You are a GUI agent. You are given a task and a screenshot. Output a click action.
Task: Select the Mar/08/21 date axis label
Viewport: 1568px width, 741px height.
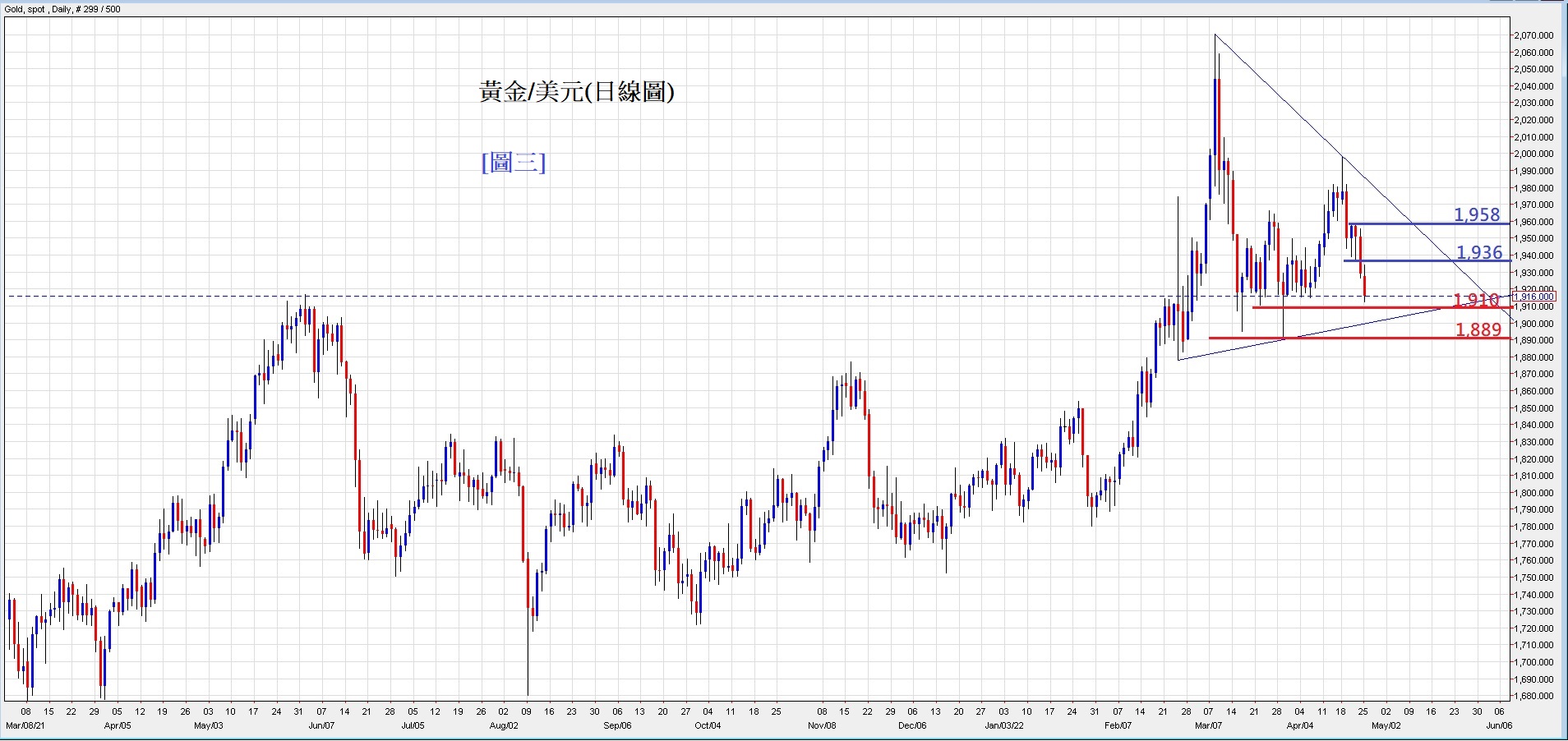[25, 725]
